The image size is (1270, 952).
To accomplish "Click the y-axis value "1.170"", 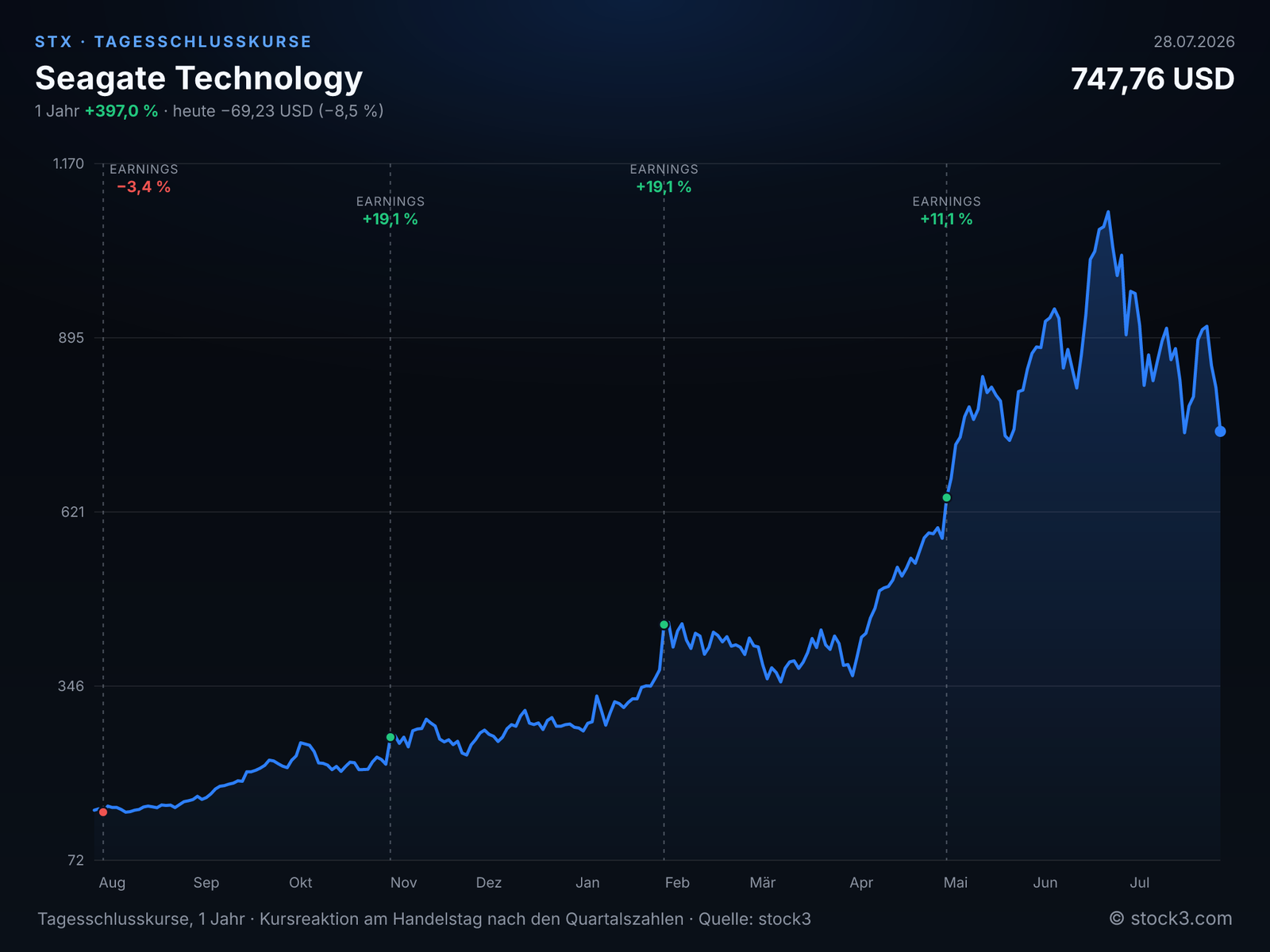I will coord(68,163).
